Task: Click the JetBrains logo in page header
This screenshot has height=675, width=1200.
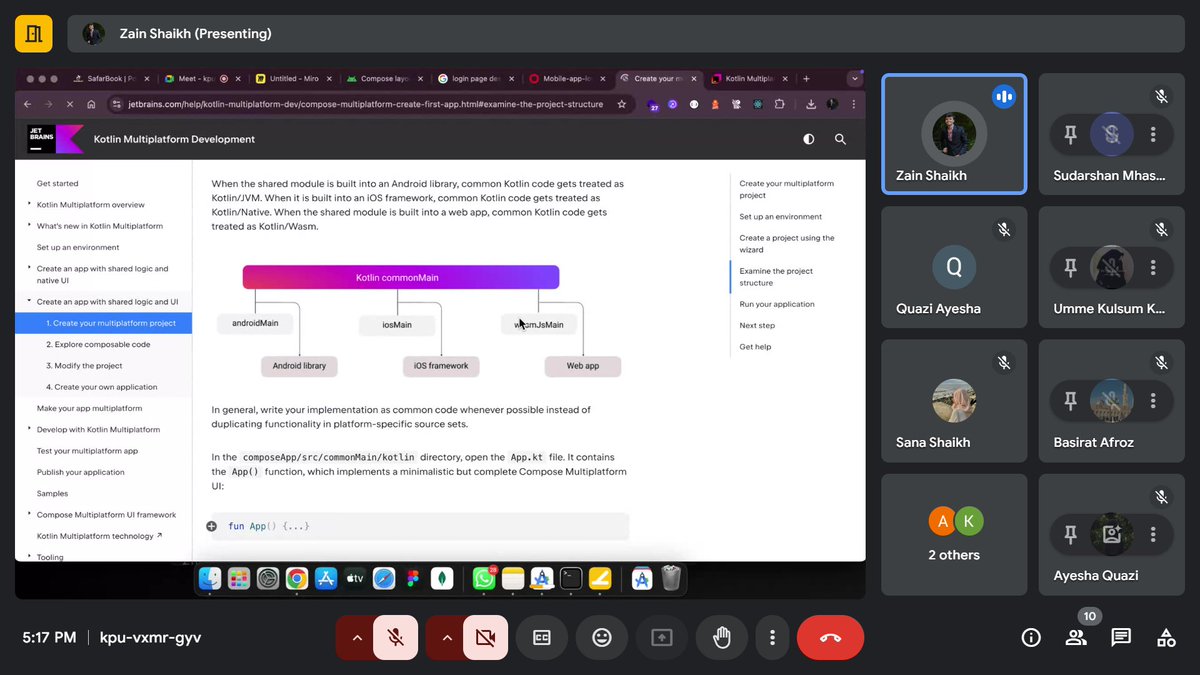Action: pos(55,139)
